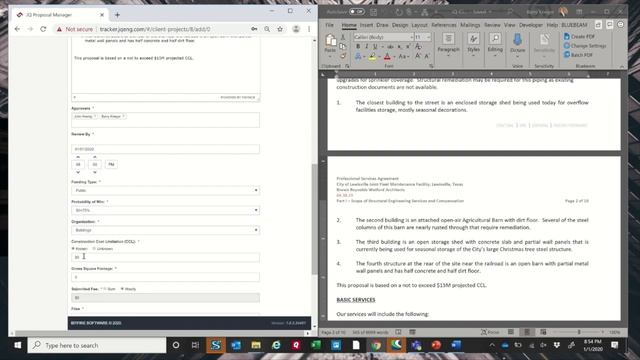Reload the Chrome page
Screen dimensions: 640x360
click(43, 29)
